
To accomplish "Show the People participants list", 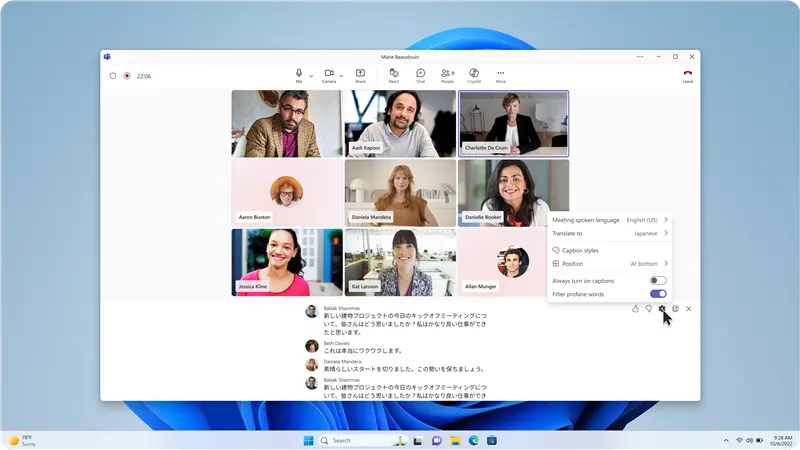I will coord(447,76).
